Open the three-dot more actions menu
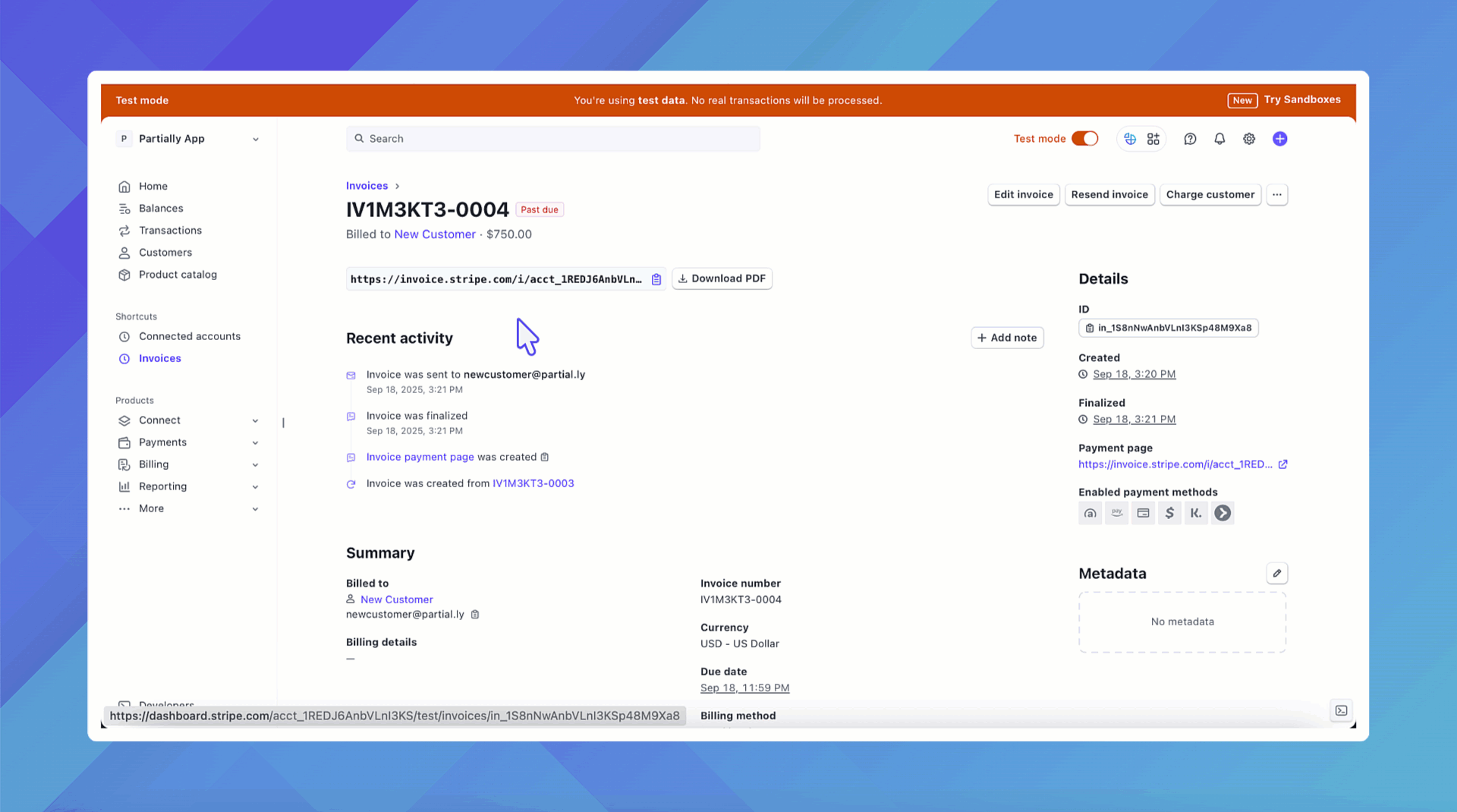This screenshot has width=1457, height=812. tap(1277, 195)
